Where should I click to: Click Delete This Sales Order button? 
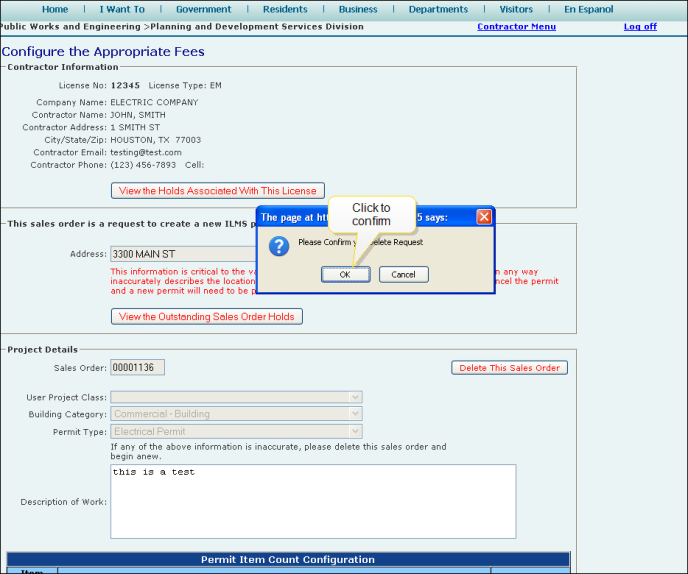click(509, 368)
